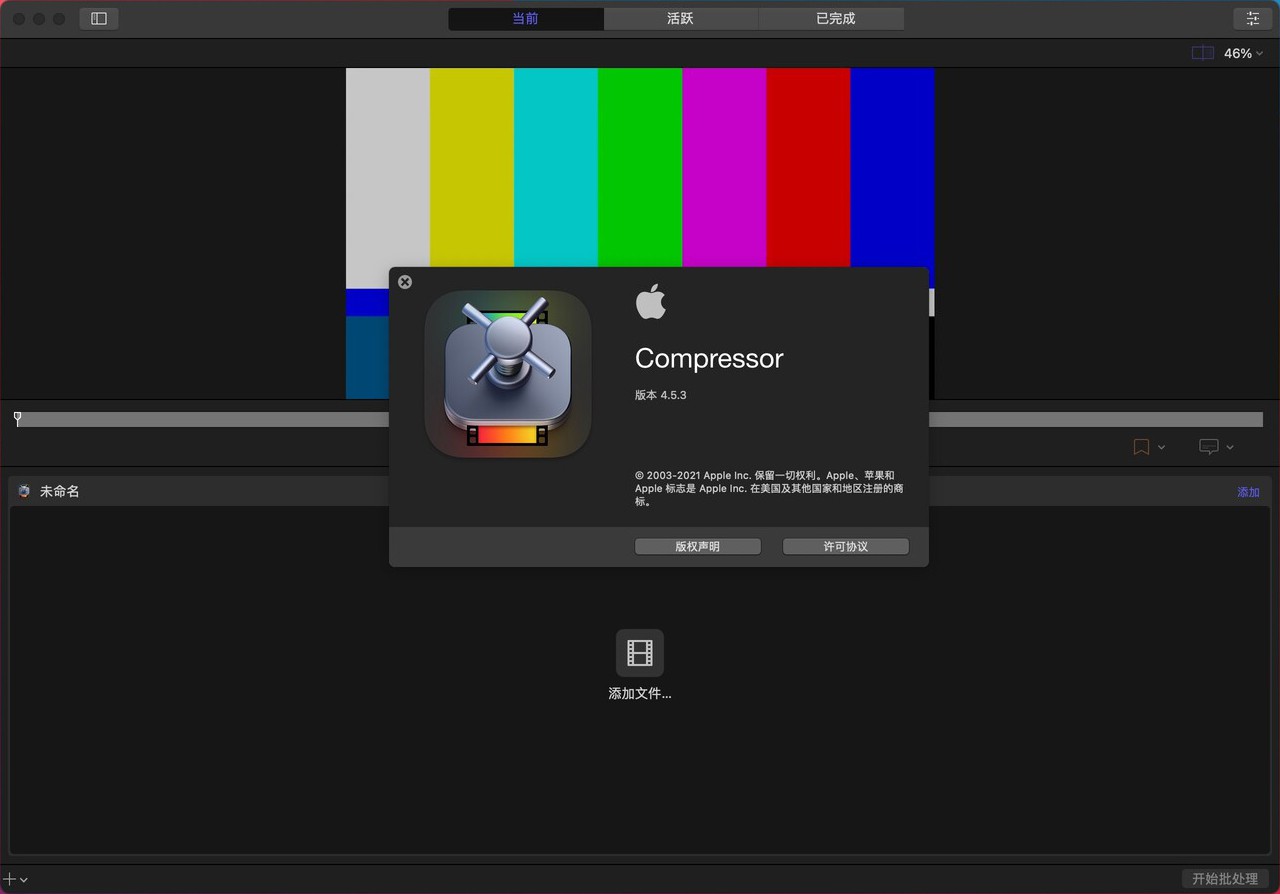Toggle the inspector sliders icon
This screenshot has height=894, width=1280.
pos(1252,18)
